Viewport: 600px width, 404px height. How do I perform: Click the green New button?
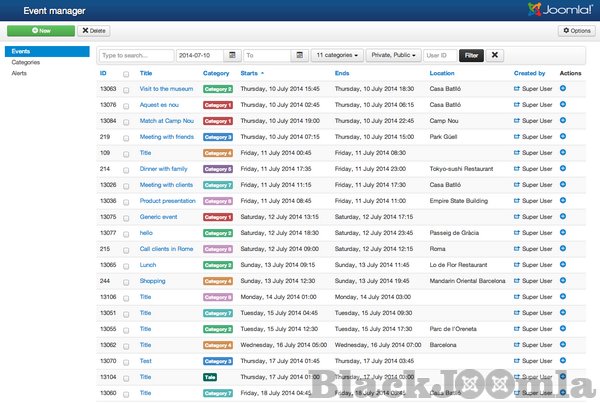coord(37,31)
